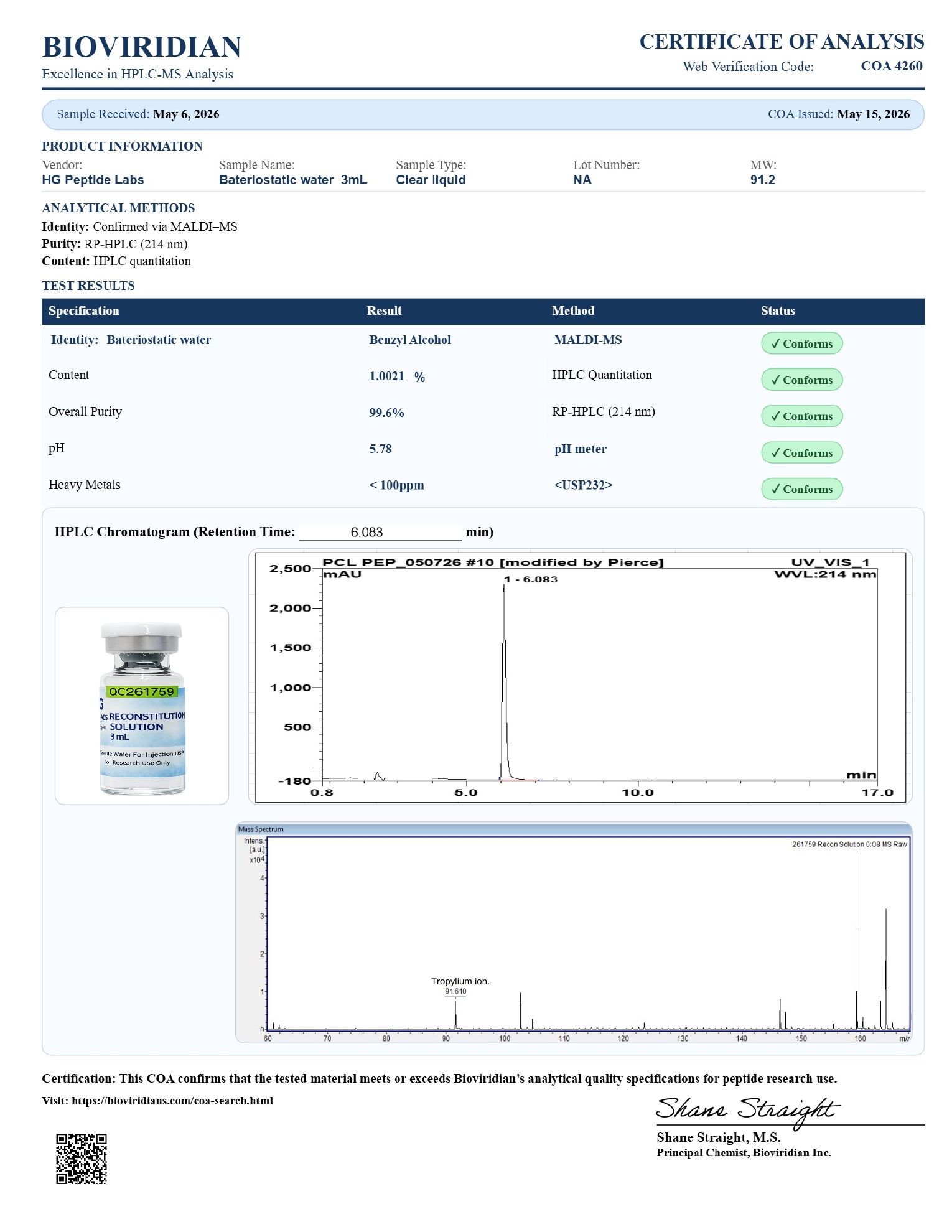Click the lot number value 'NA'

[x=582, y=180]
